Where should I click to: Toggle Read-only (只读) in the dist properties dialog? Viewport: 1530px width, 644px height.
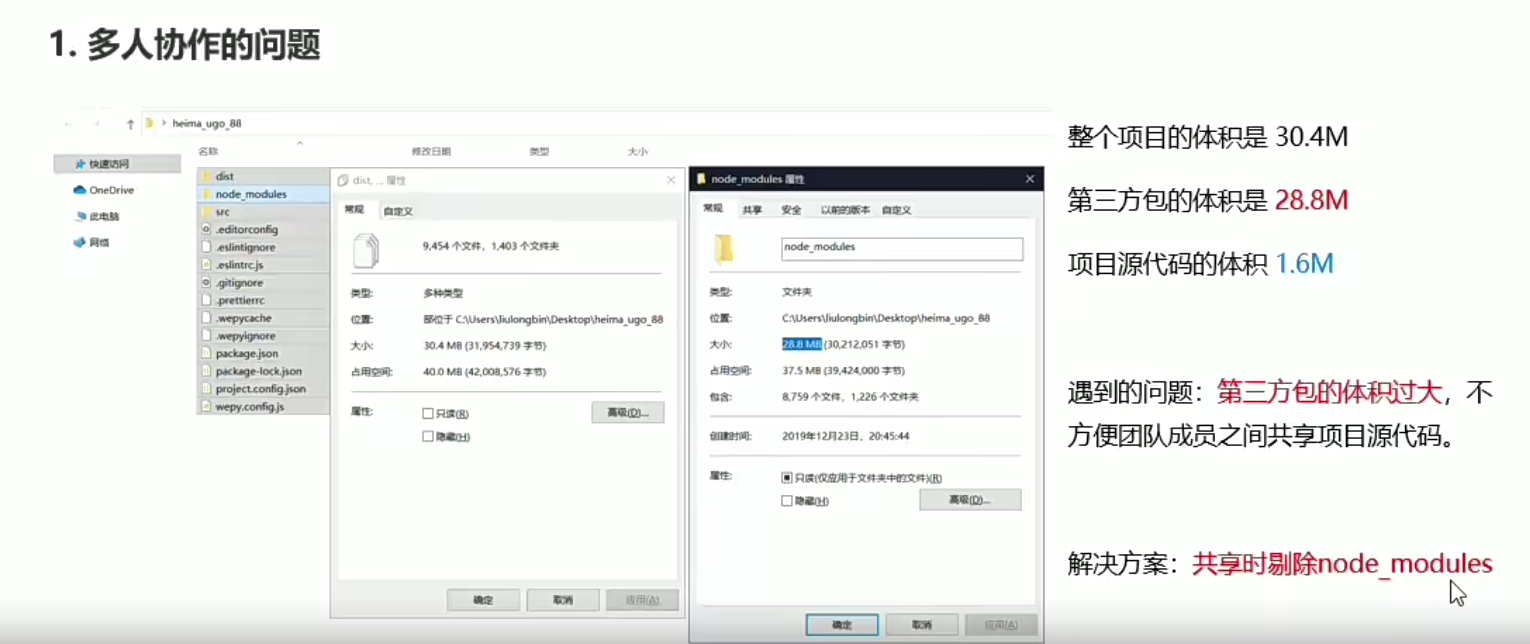[428, 413]
